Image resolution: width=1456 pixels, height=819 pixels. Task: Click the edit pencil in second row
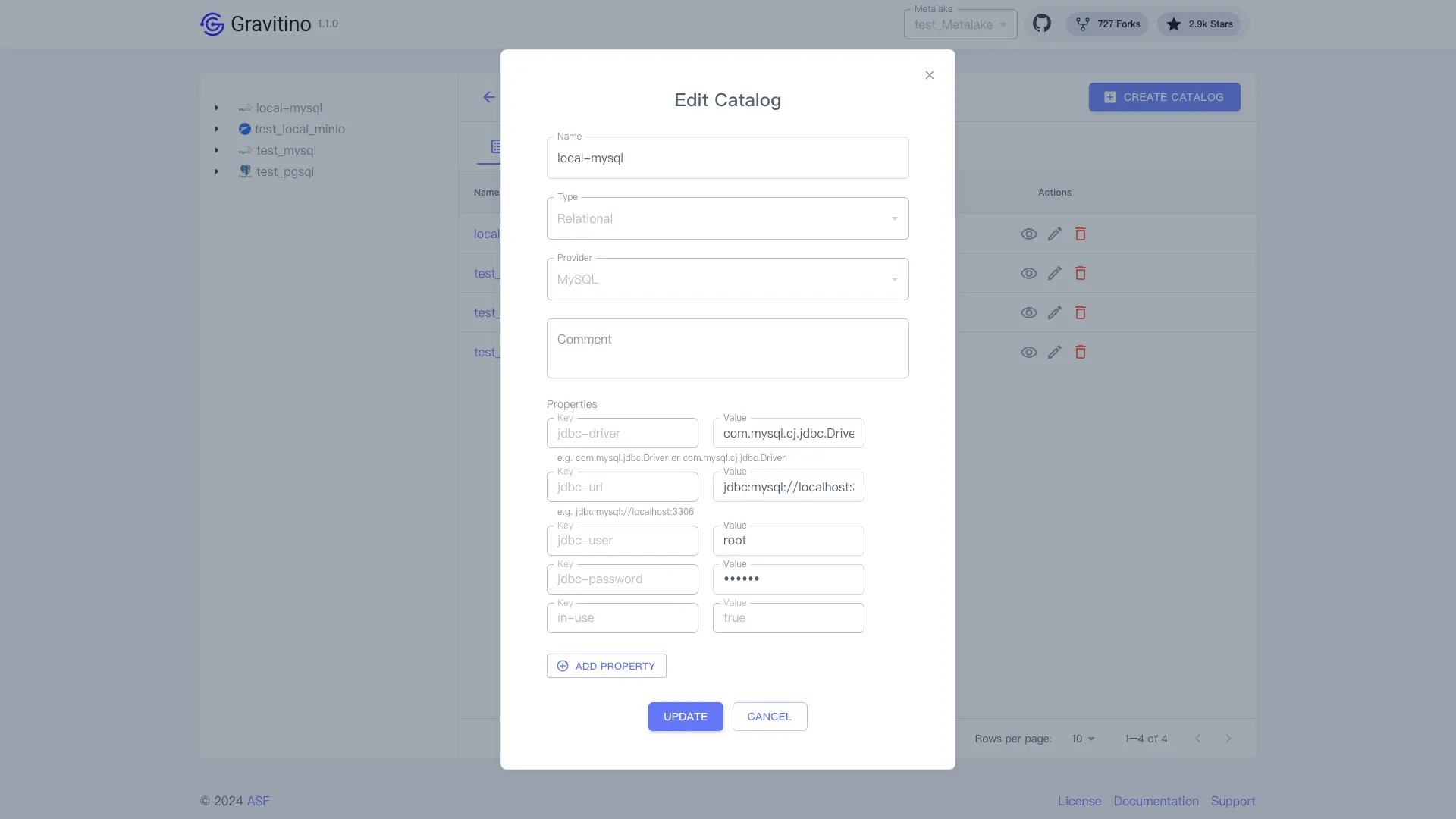pyautogui.click(x=1054, y=273)
